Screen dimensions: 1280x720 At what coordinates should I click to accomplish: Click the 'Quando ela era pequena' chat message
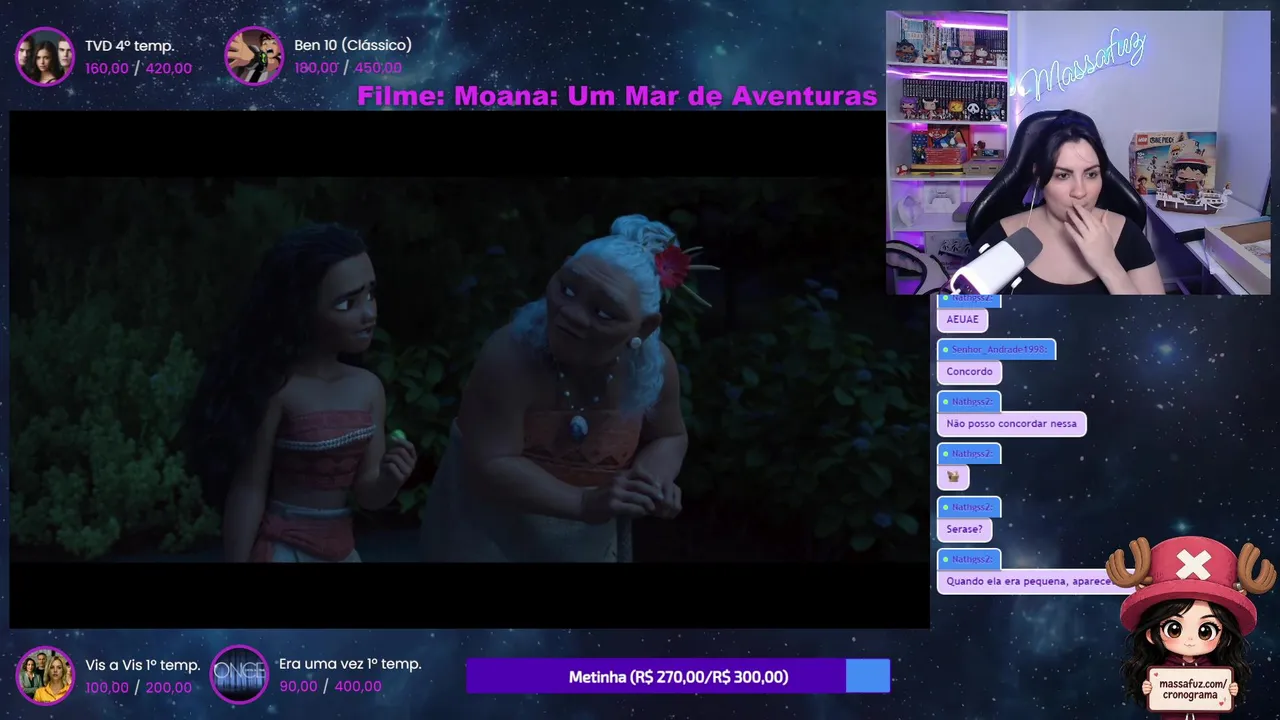coord(1028,581)
